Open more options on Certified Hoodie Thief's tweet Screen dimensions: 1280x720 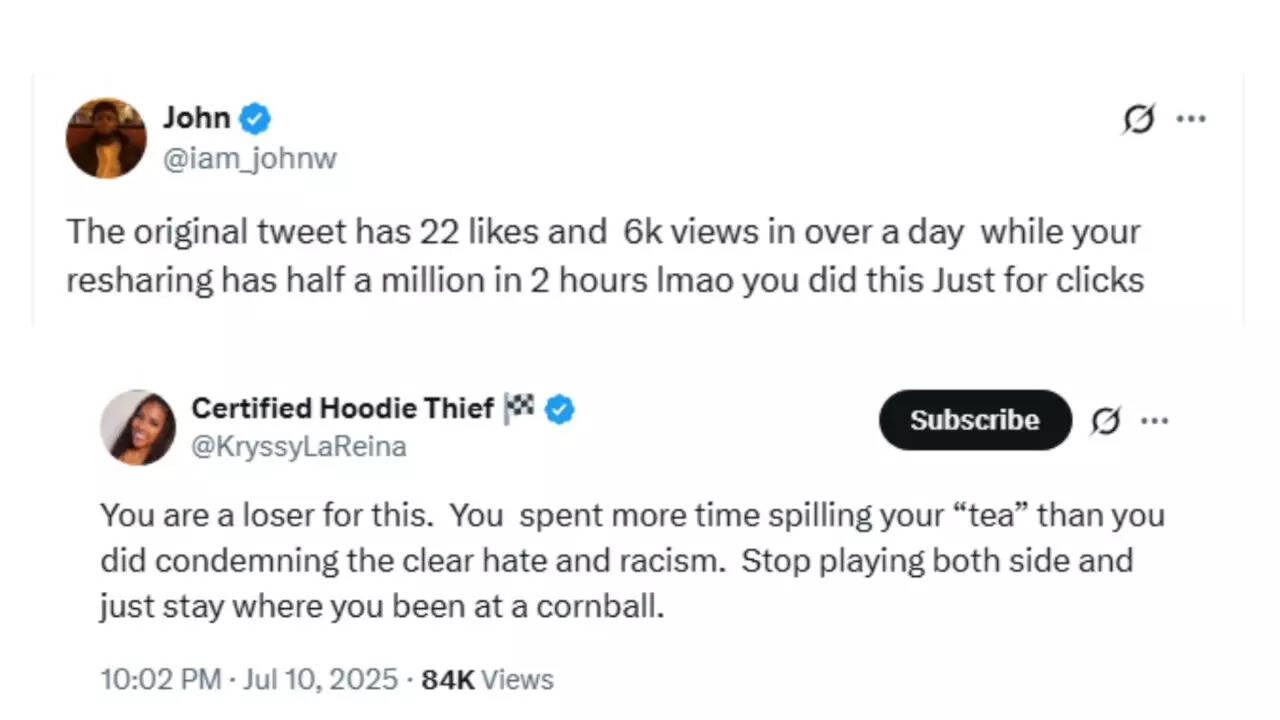(x=1156, y=421)
